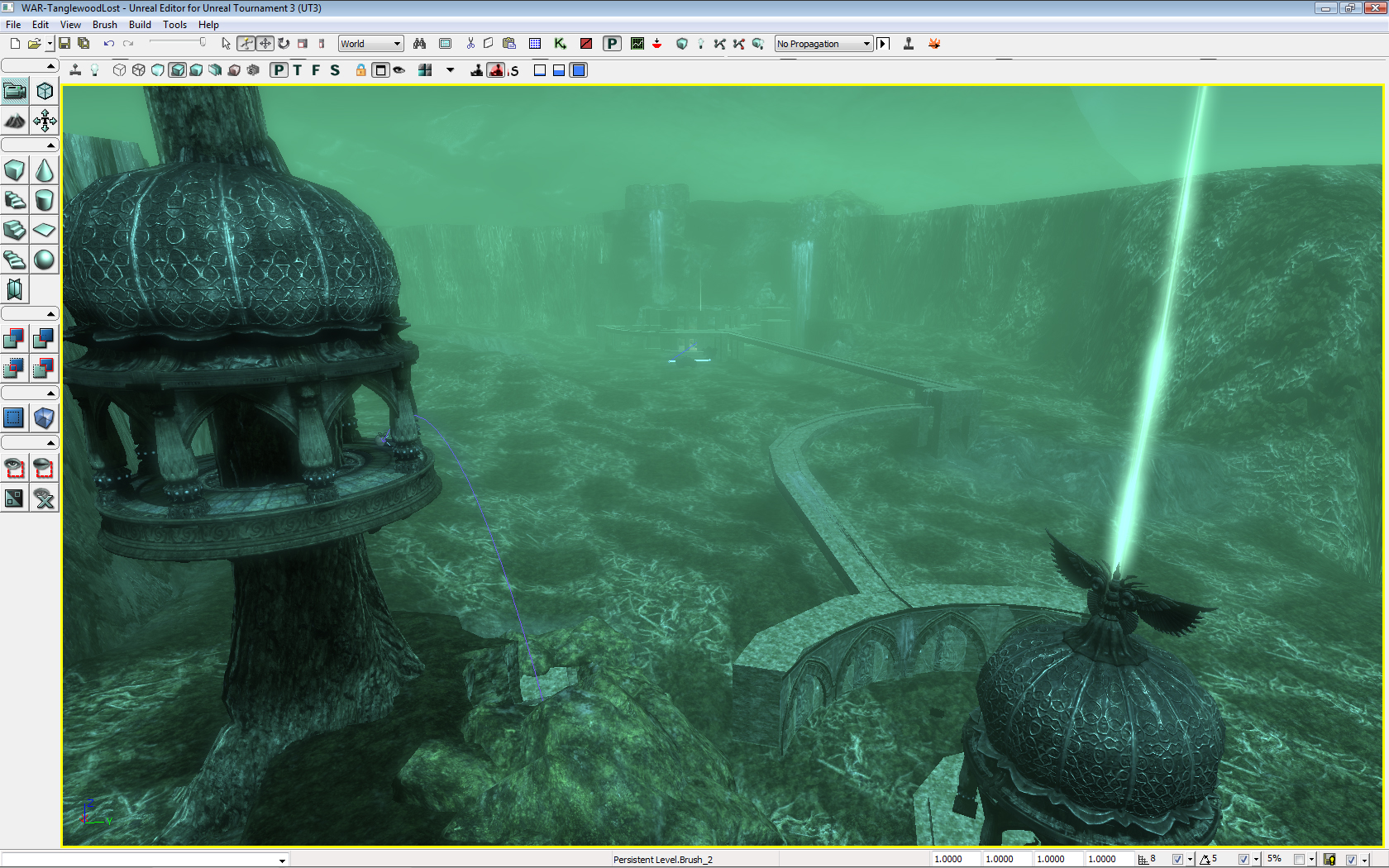1389x868 pixels.
Task: Click Show Selected Only eye icon
Action: tap(15, 468)
